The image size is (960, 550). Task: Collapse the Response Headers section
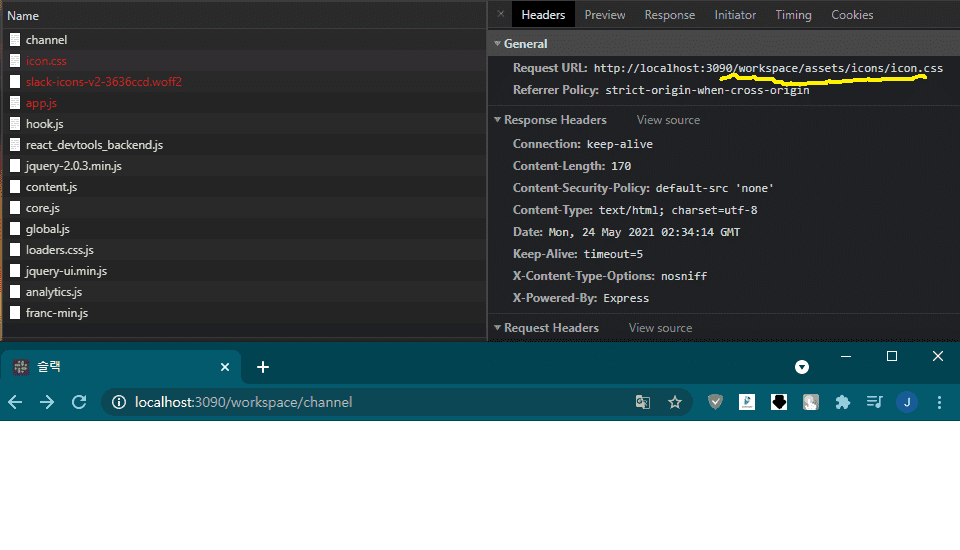(x=498, y=119)
